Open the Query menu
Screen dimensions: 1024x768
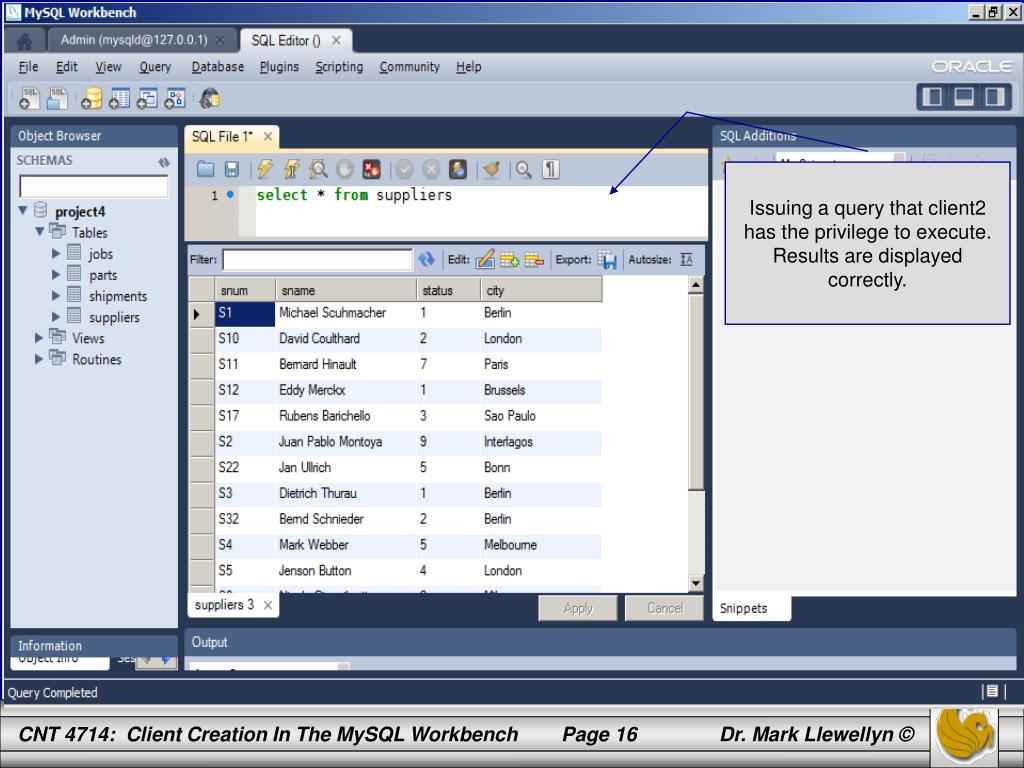[x=155, y=67]
